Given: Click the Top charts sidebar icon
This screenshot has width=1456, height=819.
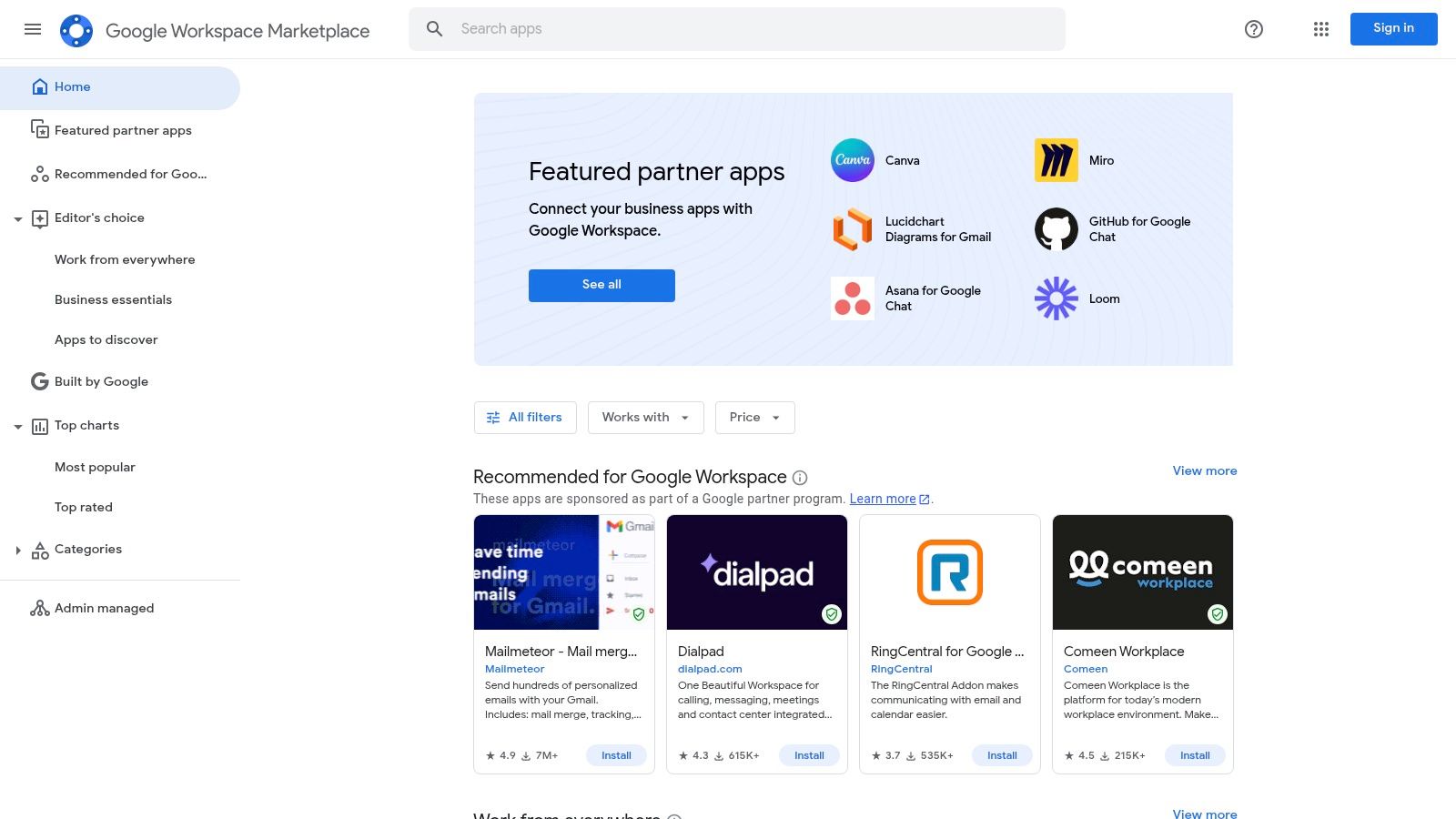Looking at the screenshot, I should 40,426.
